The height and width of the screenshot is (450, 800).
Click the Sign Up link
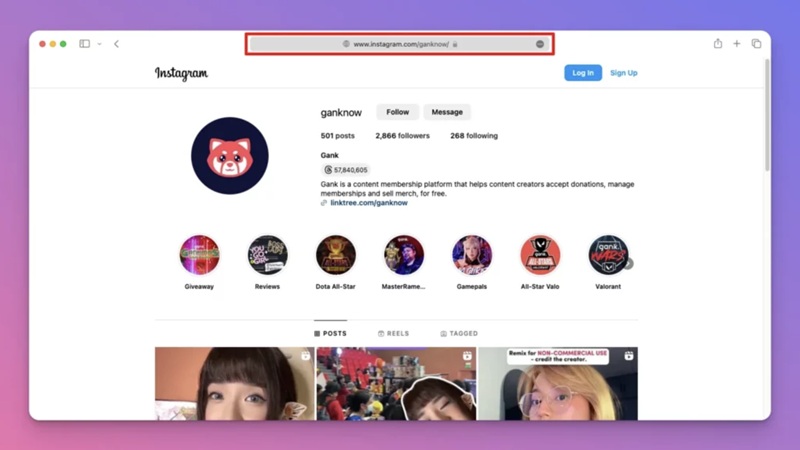tap(623, 73)
